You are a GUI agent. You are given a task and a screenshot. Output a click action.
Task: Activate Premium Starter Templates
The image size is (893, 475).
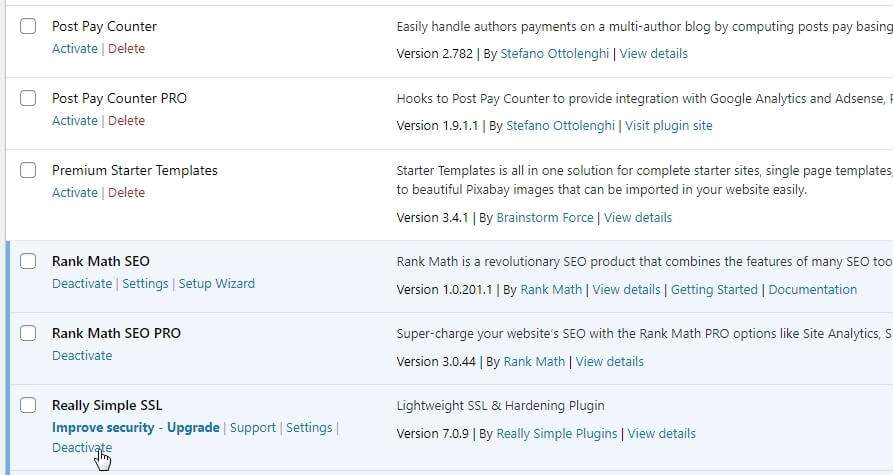click(x=75, y=193)
